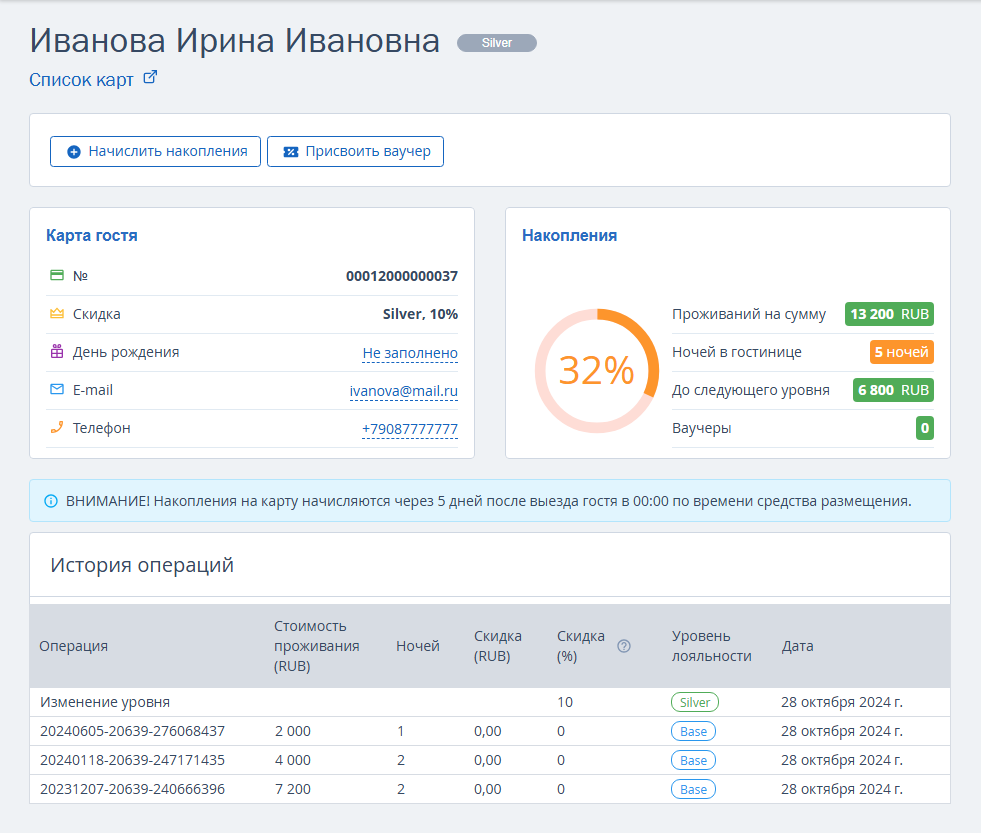
Task: Click the envelope icon beside E-mail
Action: point(57,389)
